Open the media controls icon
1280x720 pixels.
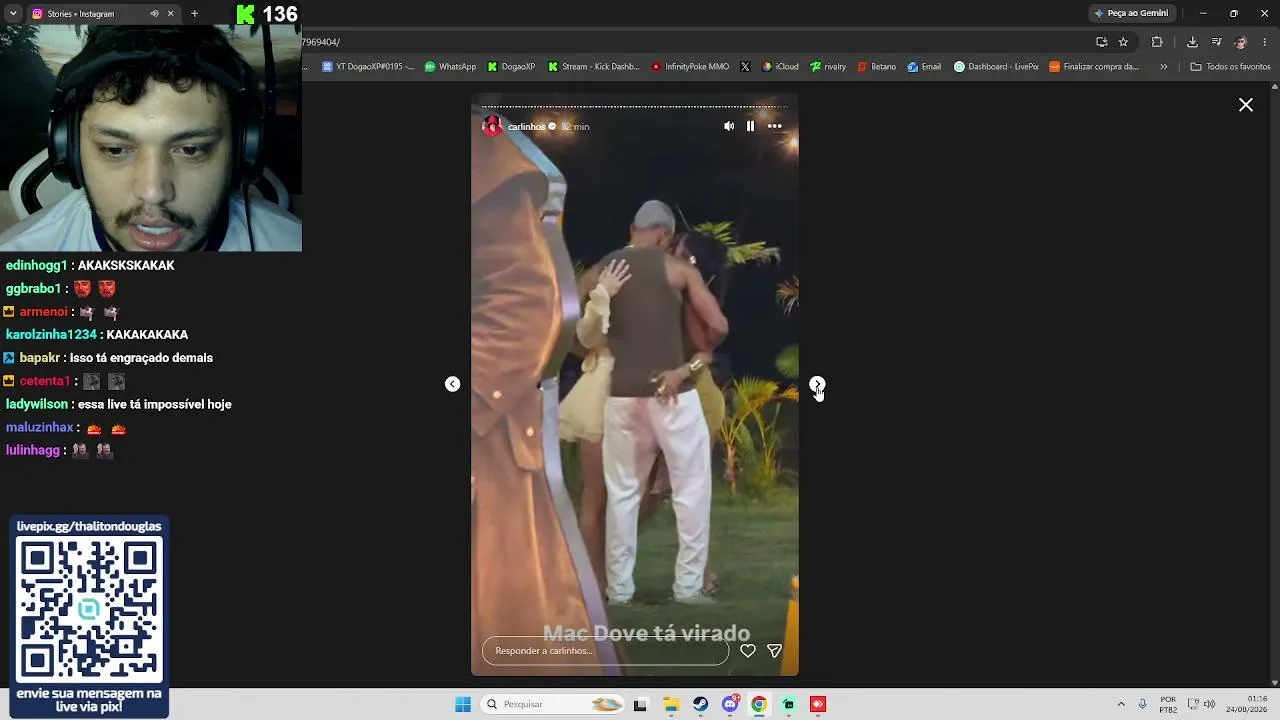[x=1216, y=42]
